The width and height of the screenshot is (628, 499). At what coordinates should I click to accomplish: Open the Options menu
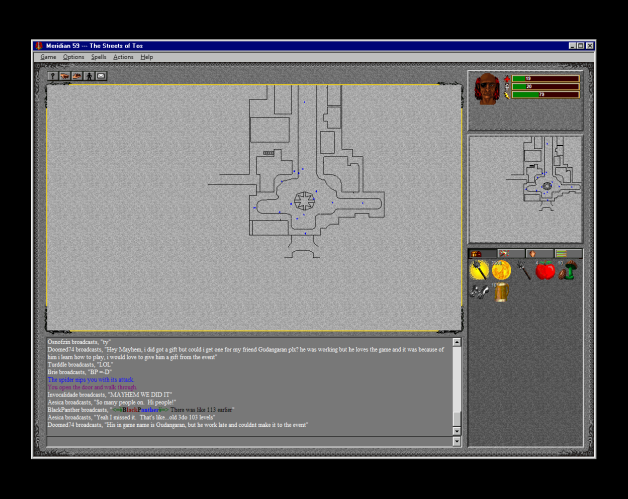point(73,57)
